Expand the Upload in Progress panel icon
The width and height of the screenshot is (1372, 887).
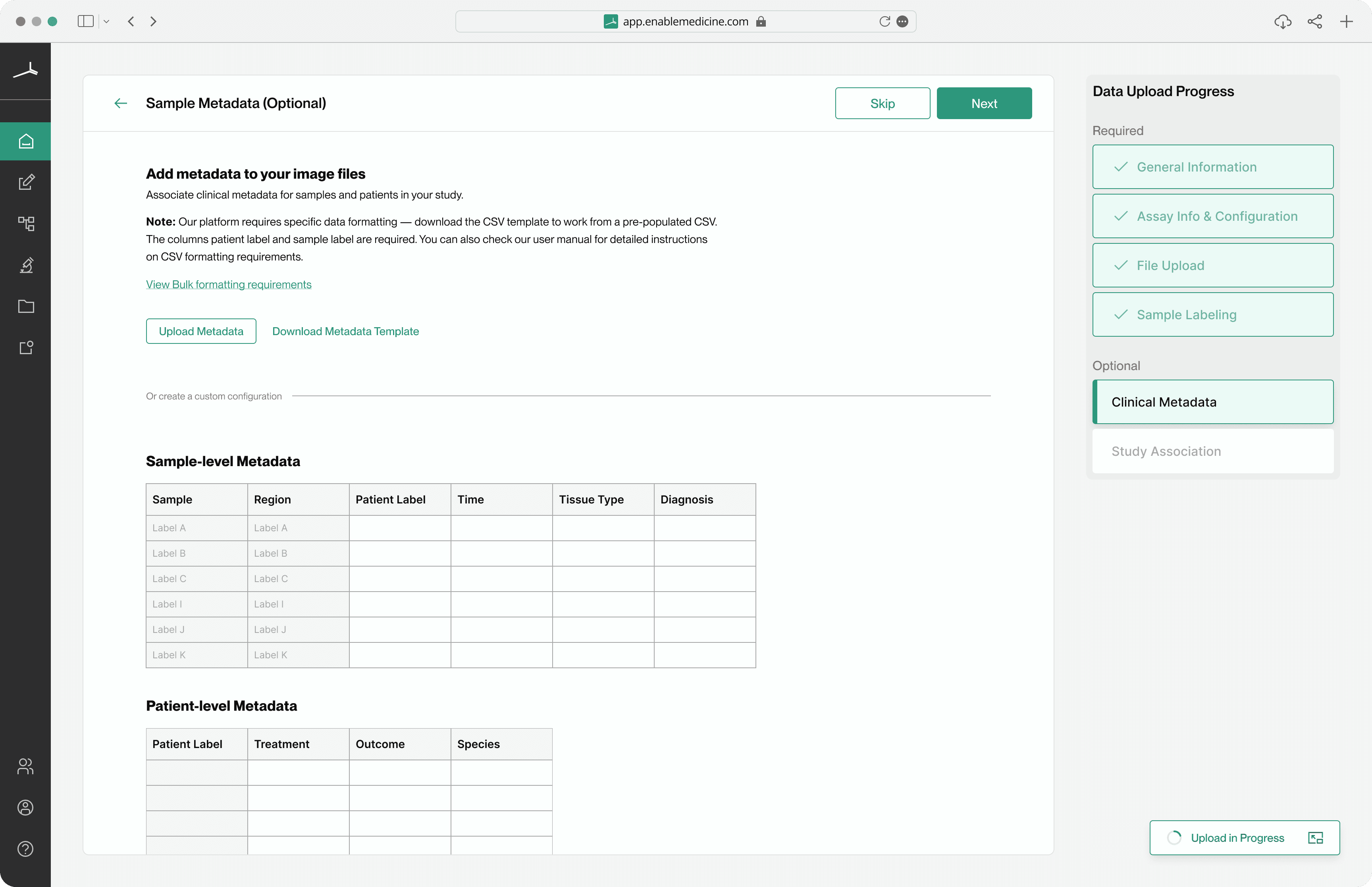(x=1316, y=837)
